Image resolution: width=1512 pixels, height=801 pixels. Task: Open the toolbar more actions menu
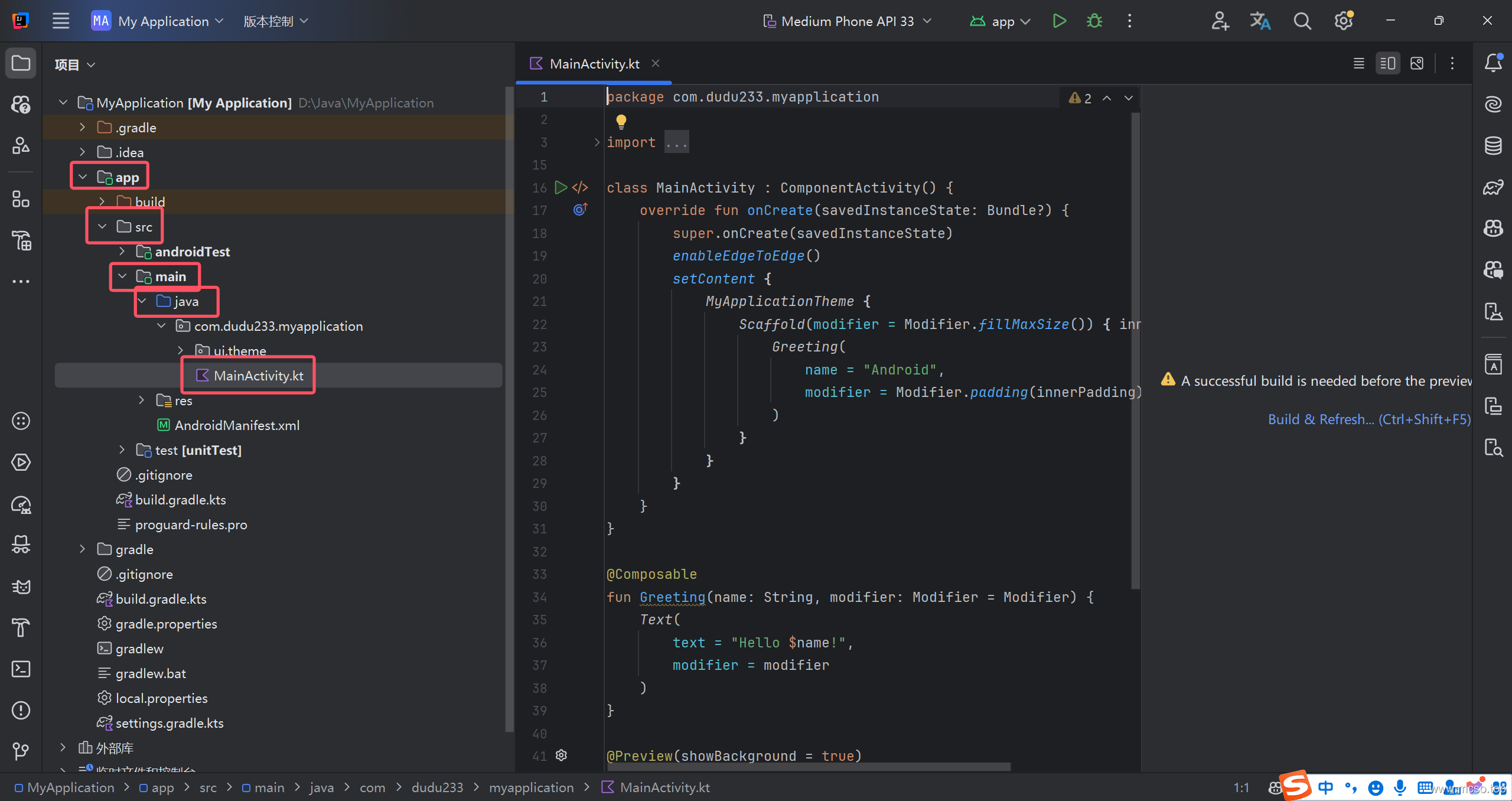[1129, 21]
